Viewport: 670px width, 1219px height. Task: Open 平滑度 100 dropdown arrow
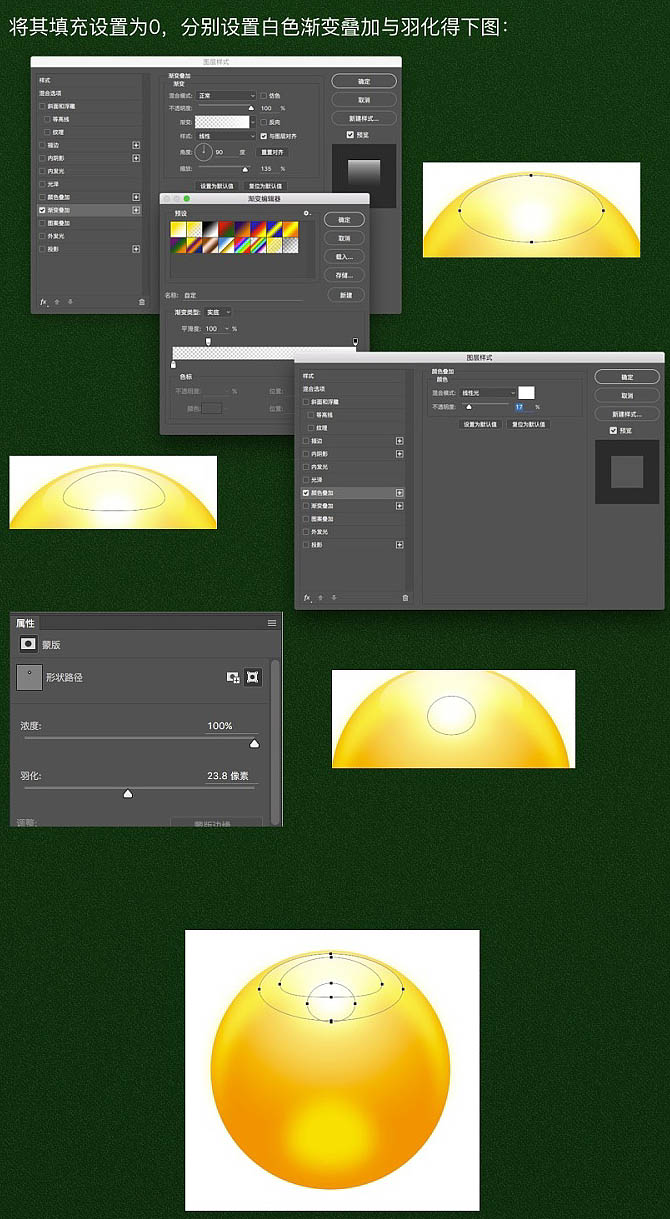coord(226,329)
